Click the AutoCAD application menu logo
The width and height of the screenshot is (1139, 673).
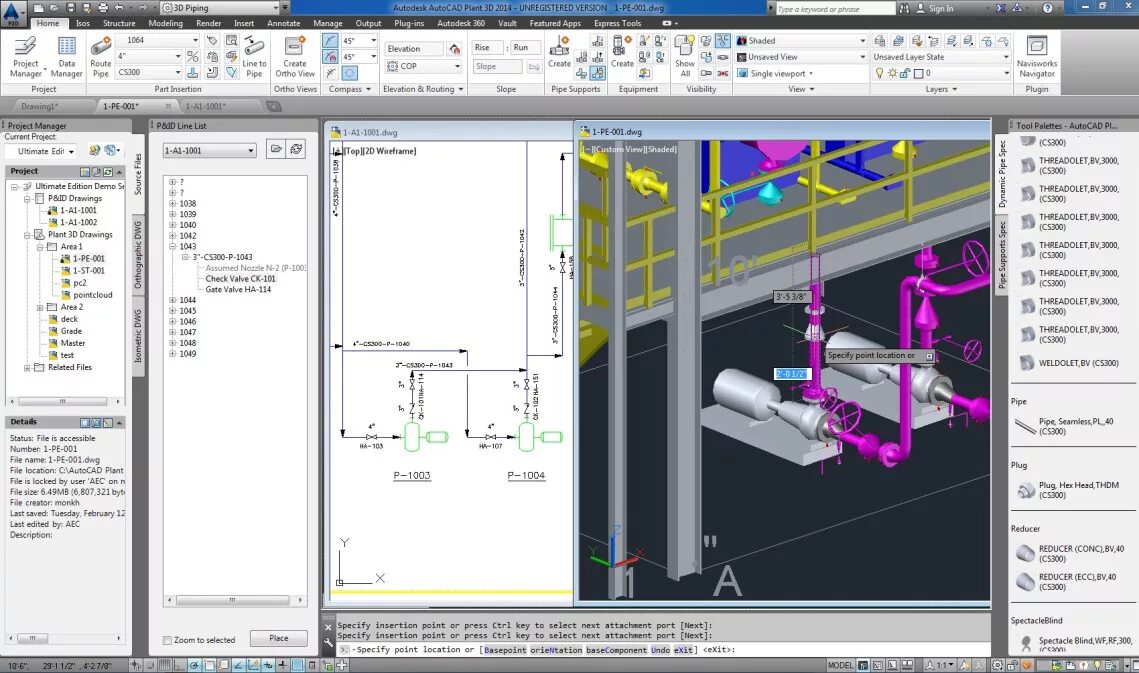coord(13,12)
